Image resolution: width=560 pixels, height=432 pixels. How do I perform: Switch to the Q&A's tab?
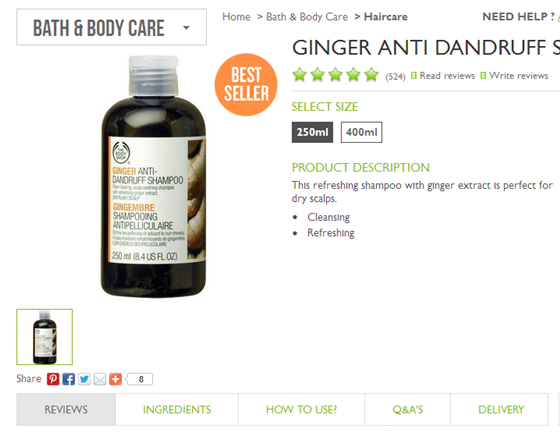click(x=408, y=410)
